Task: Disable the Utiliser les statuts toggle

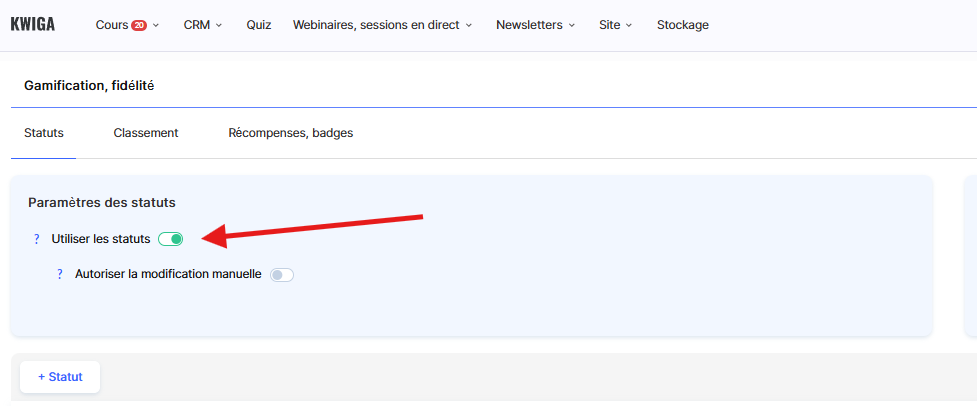Action: click(x=171, y=239)
